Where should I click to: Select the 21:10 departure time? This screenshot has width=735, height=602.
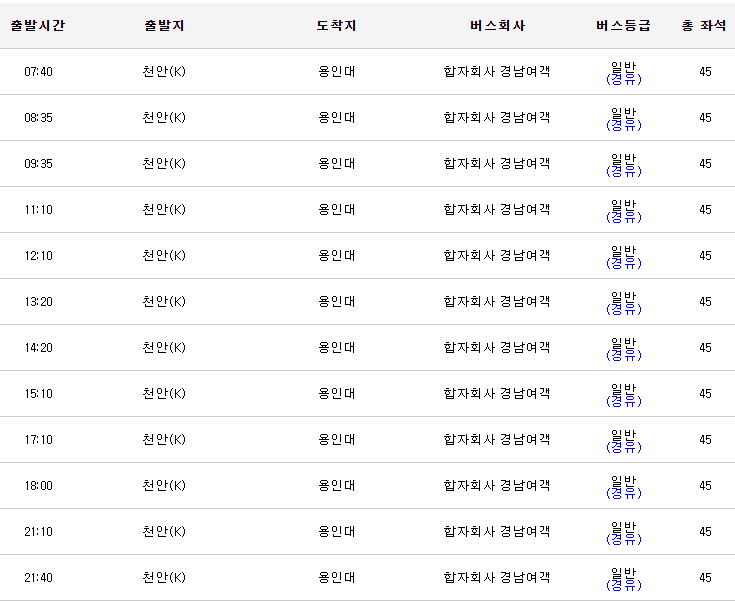click(38, 532)
